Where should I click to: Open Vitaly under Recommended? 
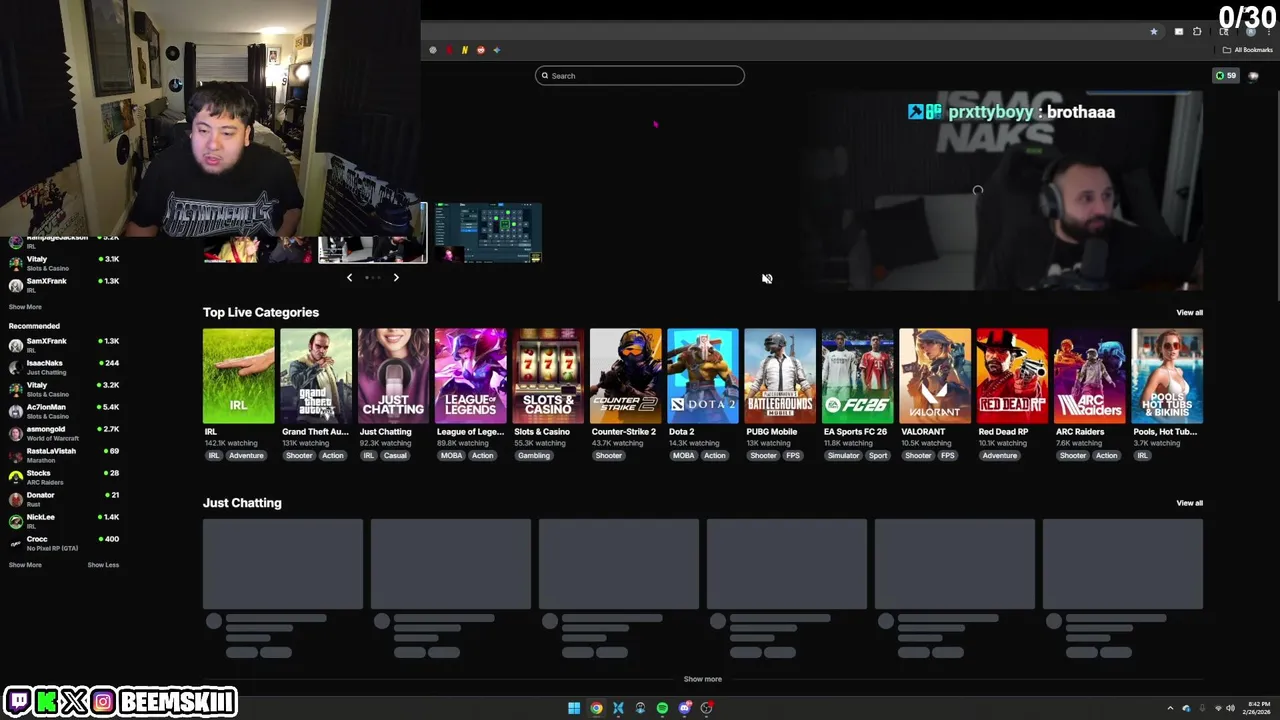click(x=64, y=389)
